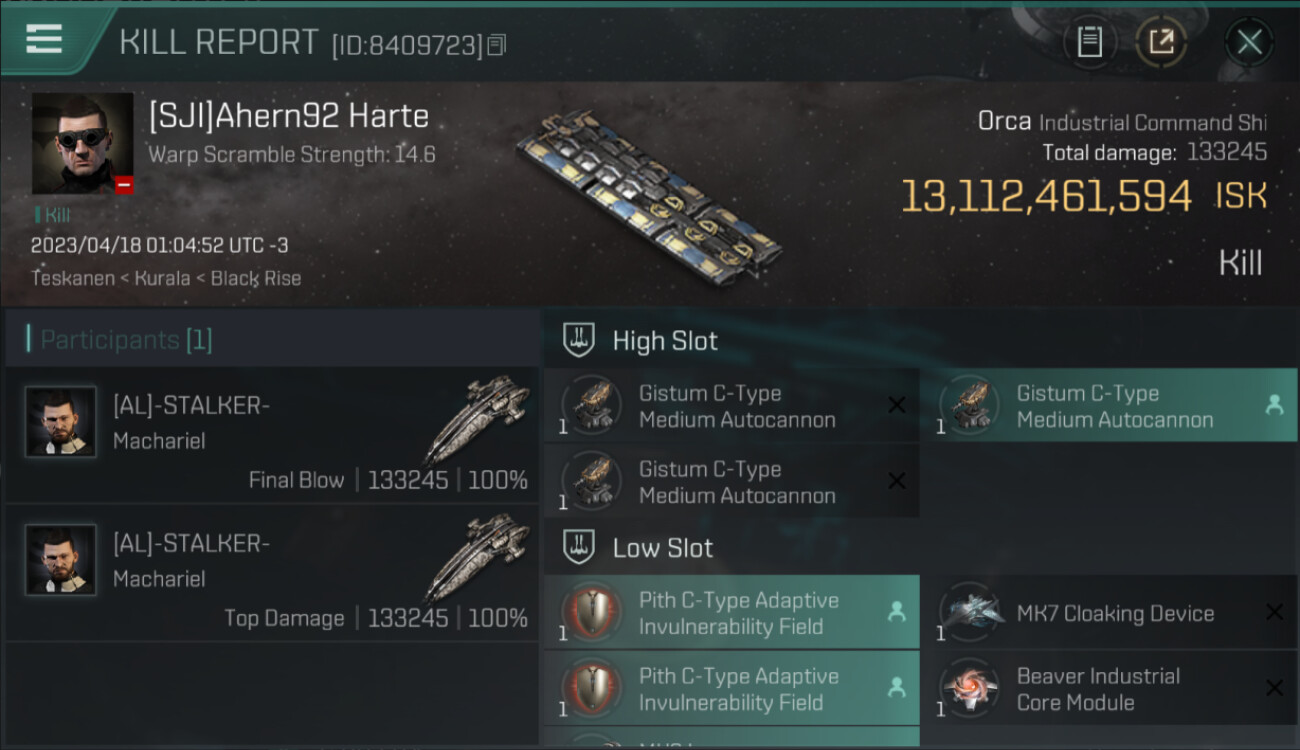Viewport: 1300px width, 750px height.
Task: Open the clipboard report icon
Action: [x=1089, y=42]
